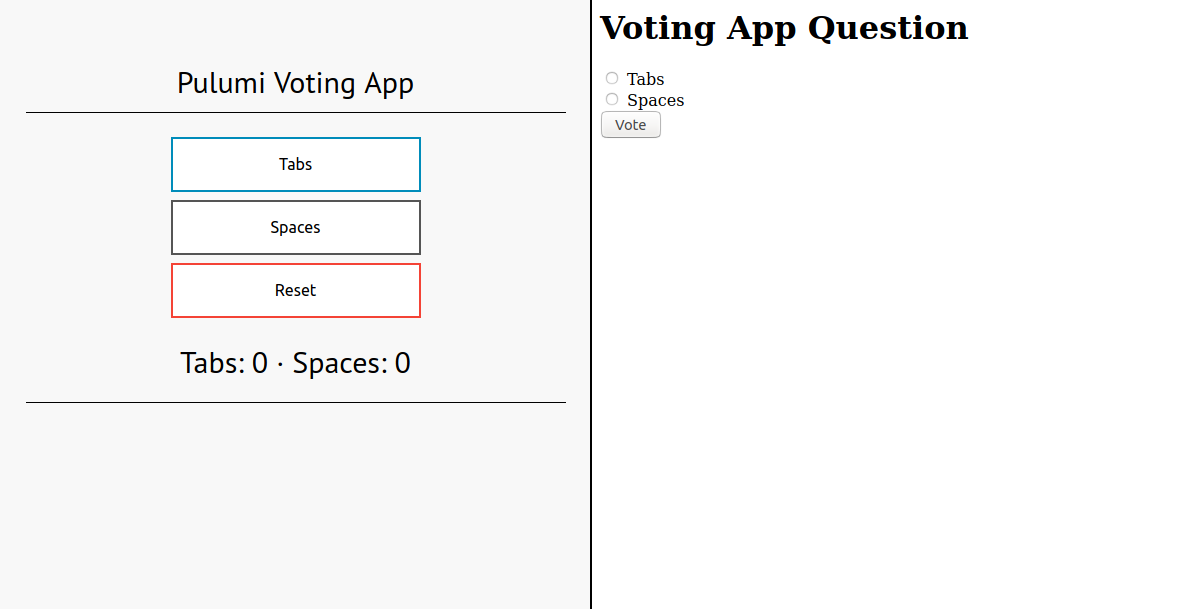Click the Tabs label text beside the radio
Screen dimensions: 1198x609
(x=646, y=79)
